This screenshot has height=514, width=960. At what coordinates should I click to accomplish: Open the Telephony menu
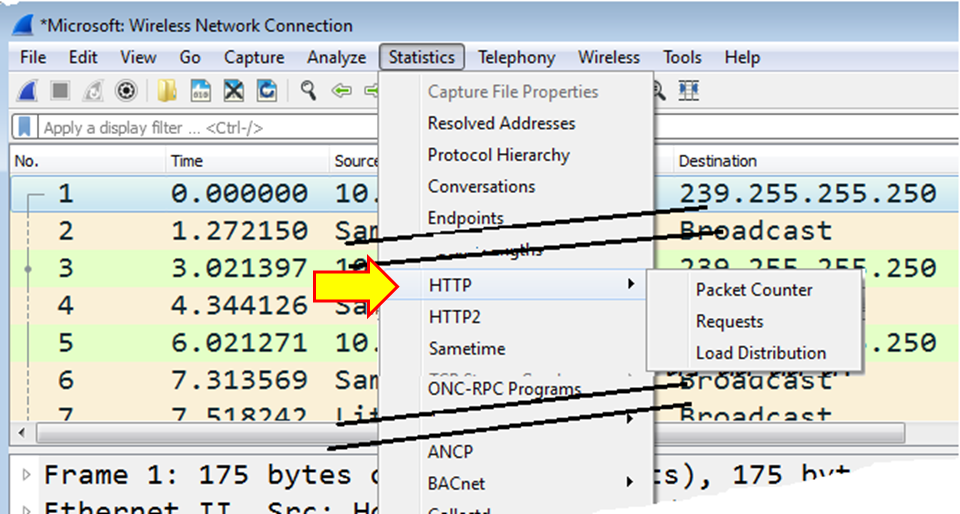[x=517, y=58]
